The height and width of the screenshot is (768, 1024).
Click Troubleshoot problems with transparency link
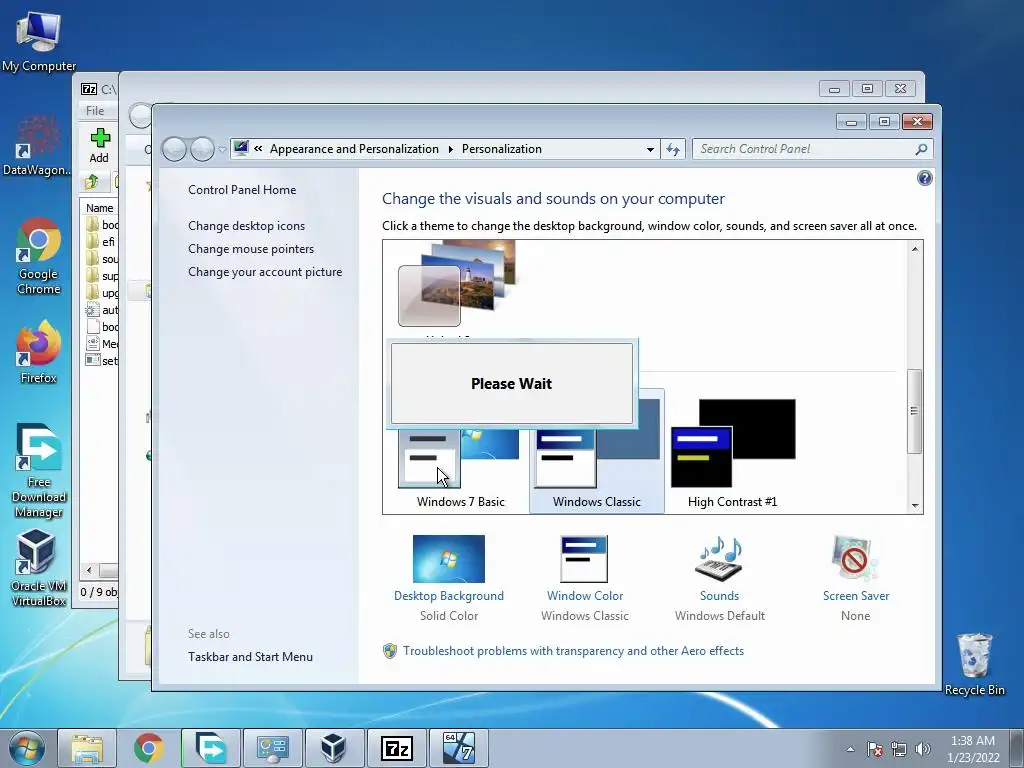573,650
